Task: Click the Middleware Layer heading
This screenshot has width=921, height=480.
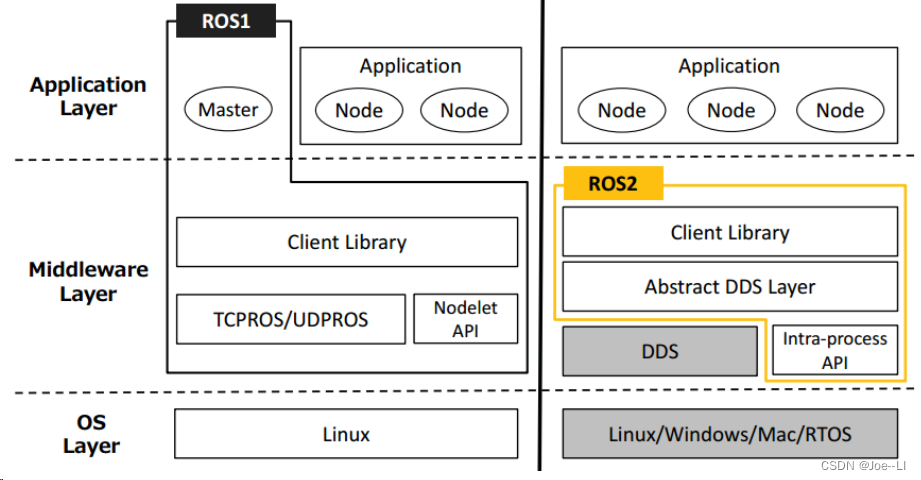Action: click(x=88, y=281)
